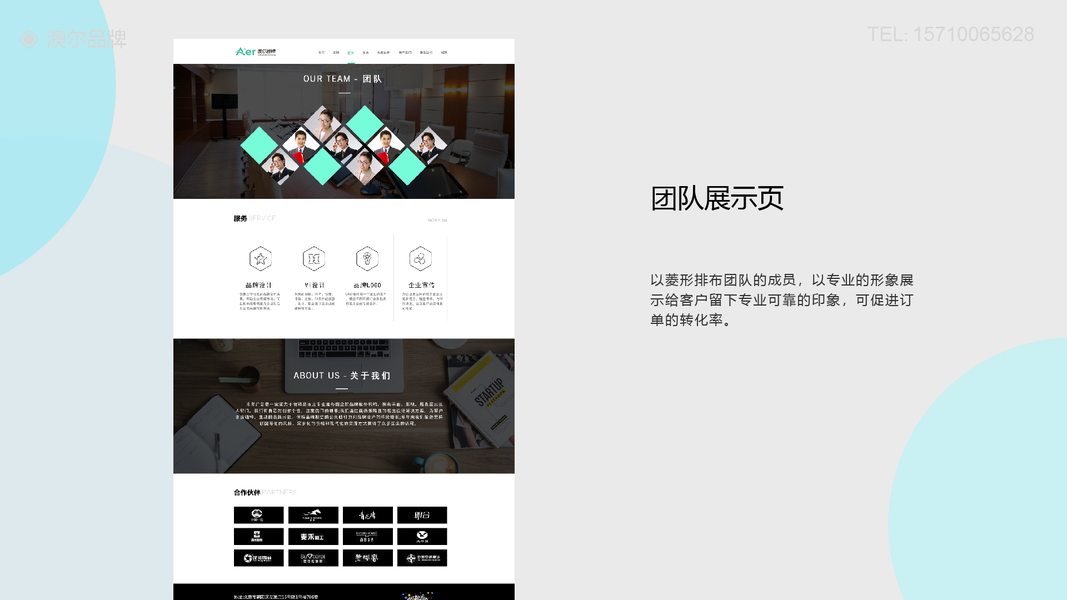This screenshot has width=1067, height=600.
Task: Open the VI设计 service title
Action: [x=314, y=285]
